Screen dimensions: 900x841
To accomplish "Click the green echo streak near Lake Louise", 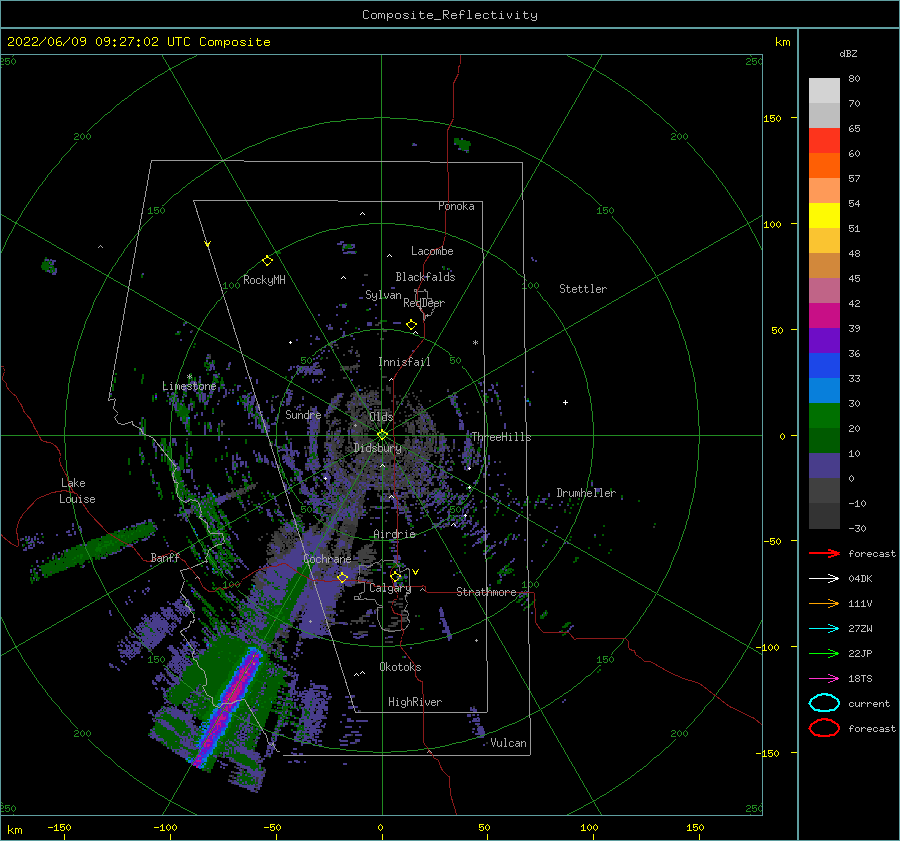I will pyautogui.click(x=98, y=548).
